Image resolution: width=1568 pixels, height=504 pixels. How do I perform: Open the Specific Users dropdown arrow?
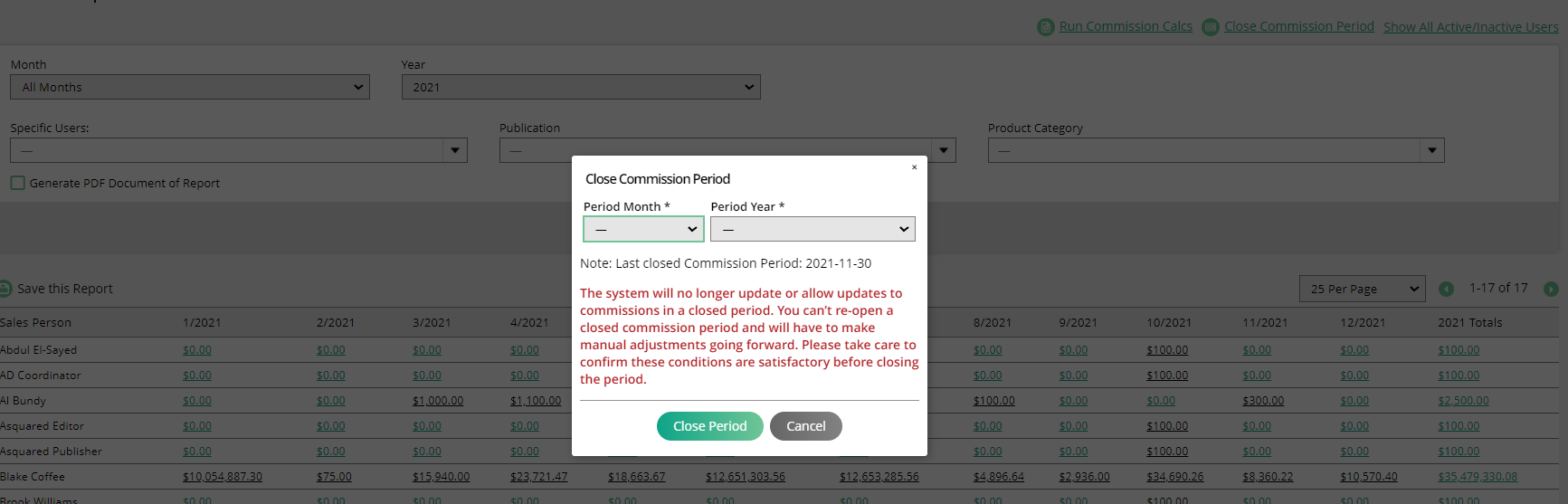coord(455,150)
